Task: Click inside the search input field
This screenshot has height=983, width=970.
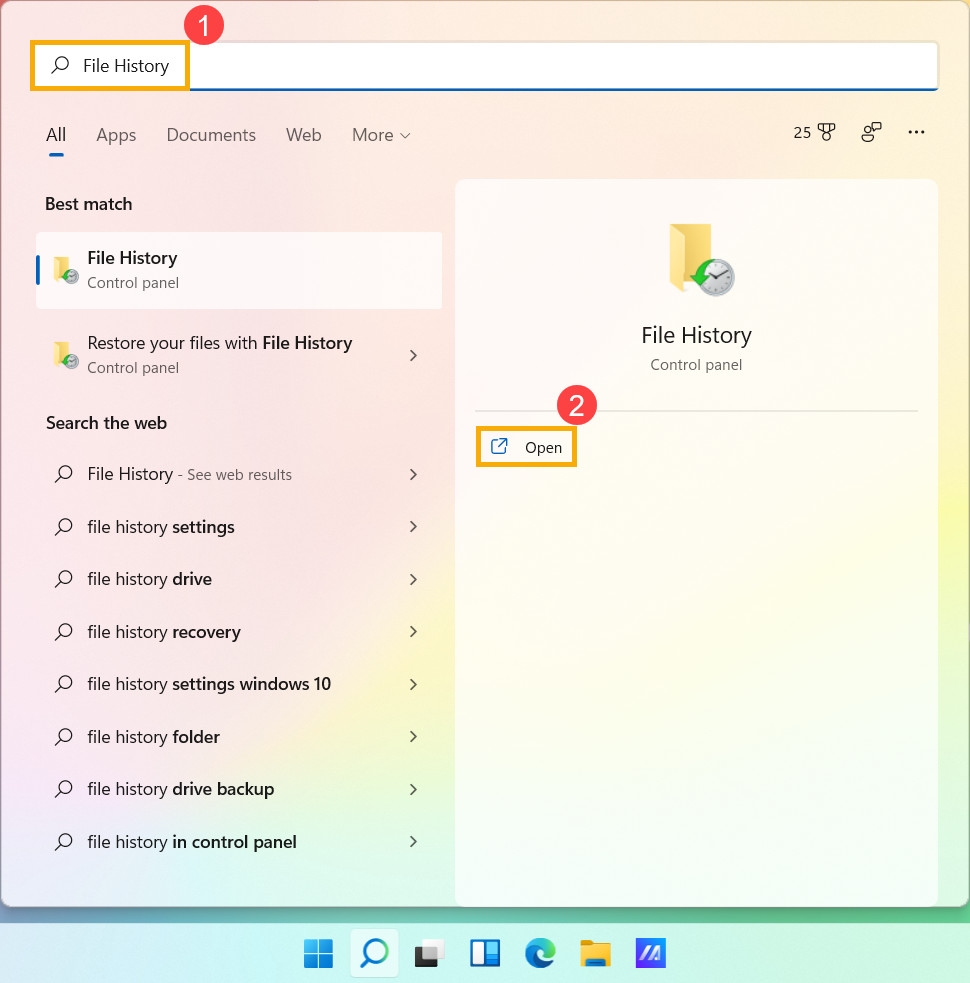Action: (500, 65)
